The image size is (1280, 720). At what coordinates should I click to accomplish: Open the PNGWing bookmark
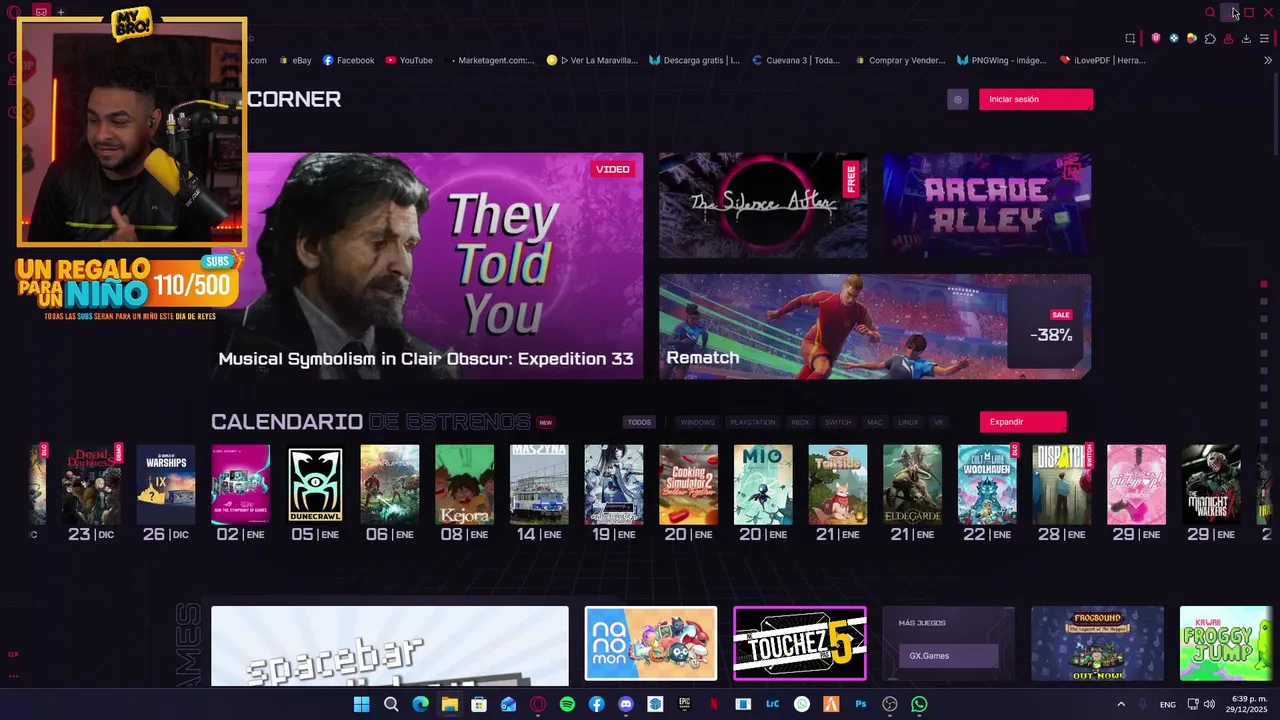(1002, 60)
